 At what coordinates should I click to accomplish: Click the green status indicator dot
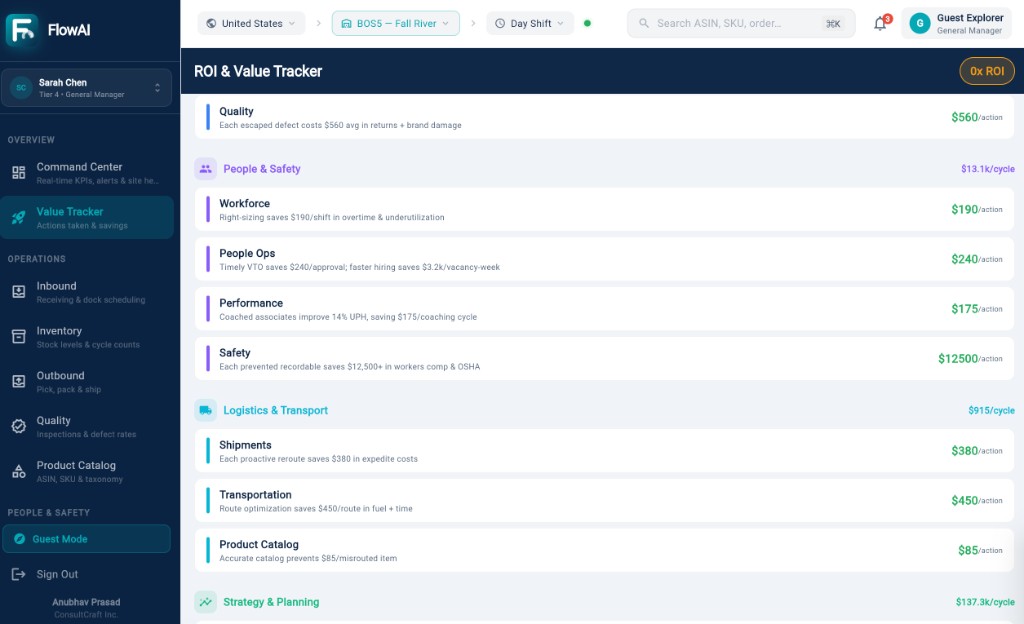587,23
